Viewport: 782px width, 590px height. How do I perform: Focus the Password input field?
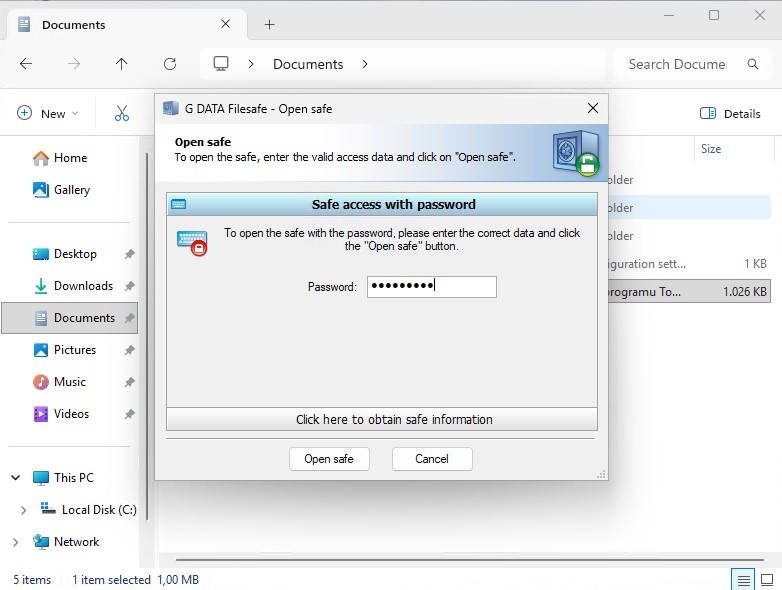432,287
